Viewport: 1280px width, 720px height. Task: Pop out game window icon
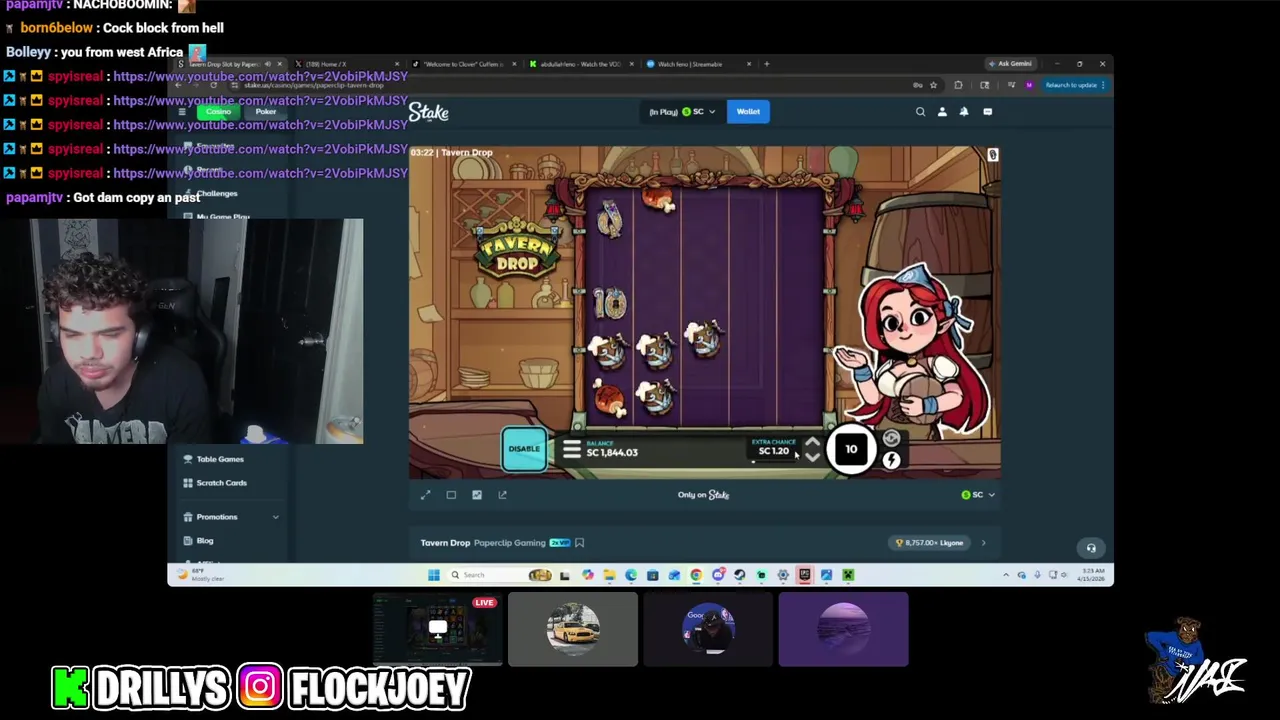pyautogui.click(x=502, y=494)
